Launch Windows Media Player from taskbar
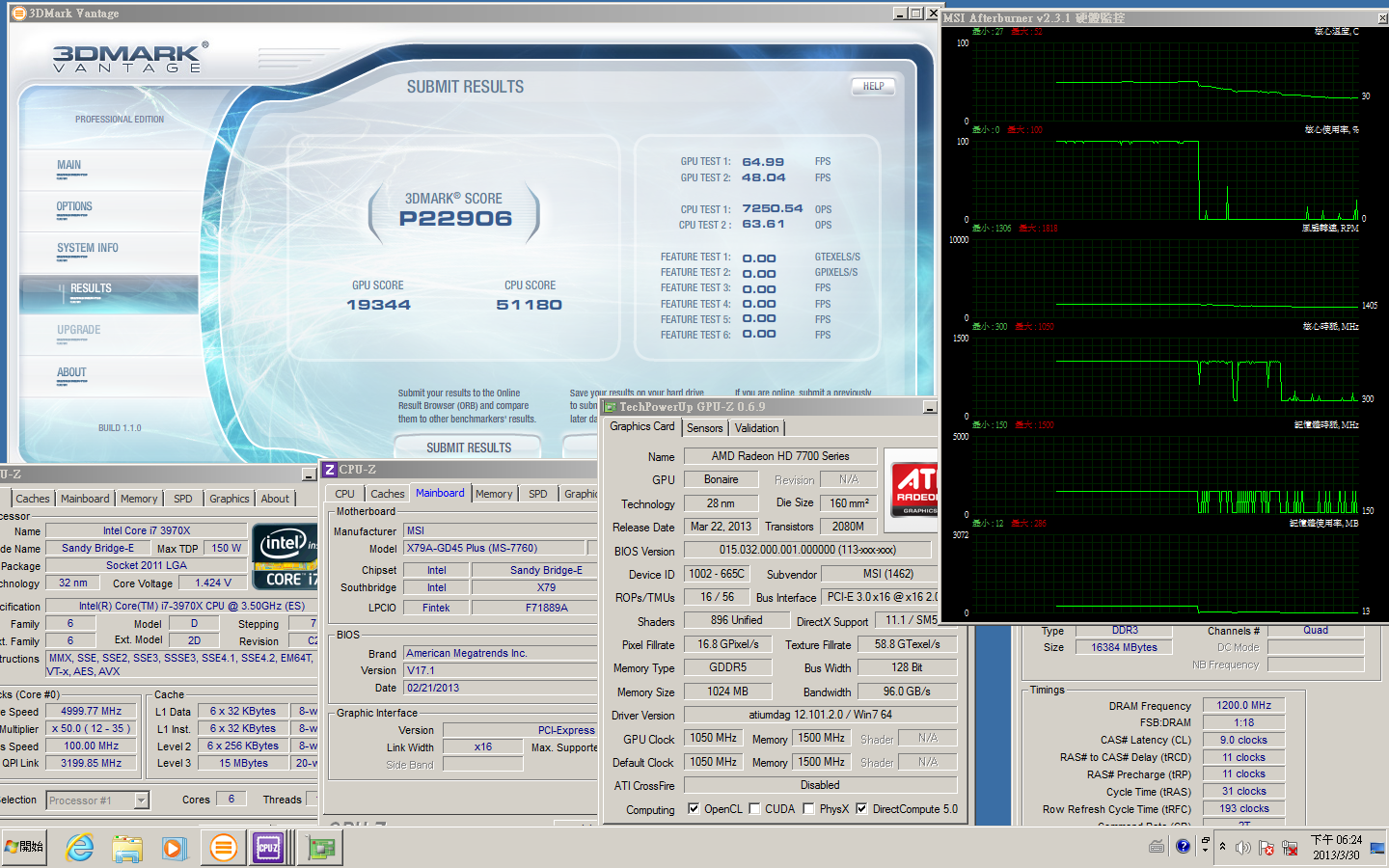This screenshot has width=1389, height=868. point(175,848)
